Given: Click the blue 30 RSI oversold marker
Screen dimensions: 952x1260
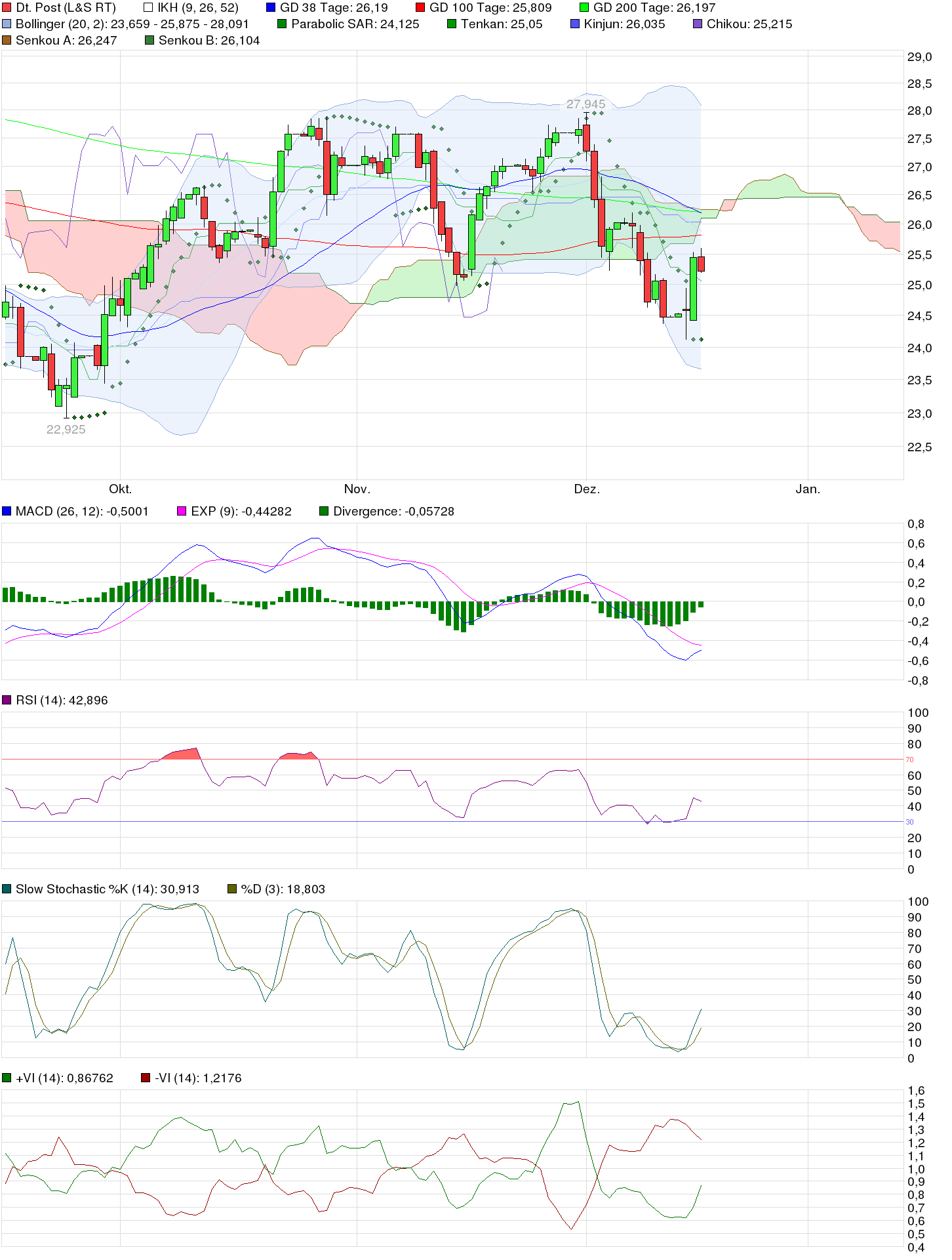Looking at the screenshot, I should pos(909,822).
